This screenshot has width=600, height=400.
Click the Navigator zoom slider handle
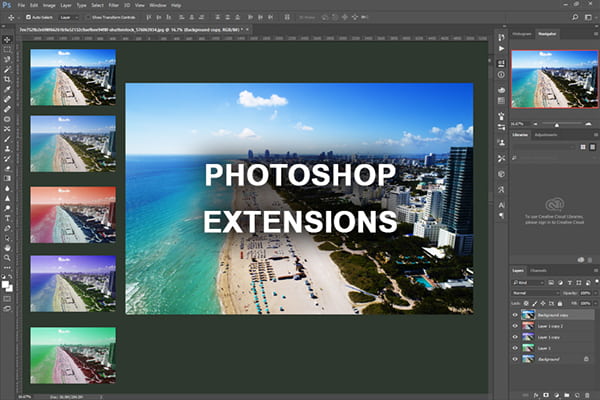pyautogui.click(x=557, y=125)
